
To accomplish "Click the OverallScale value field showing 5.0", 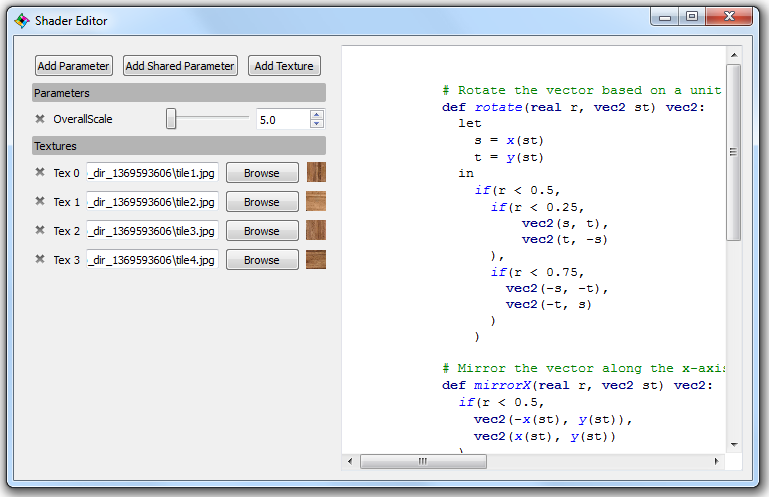I will 282,119.
